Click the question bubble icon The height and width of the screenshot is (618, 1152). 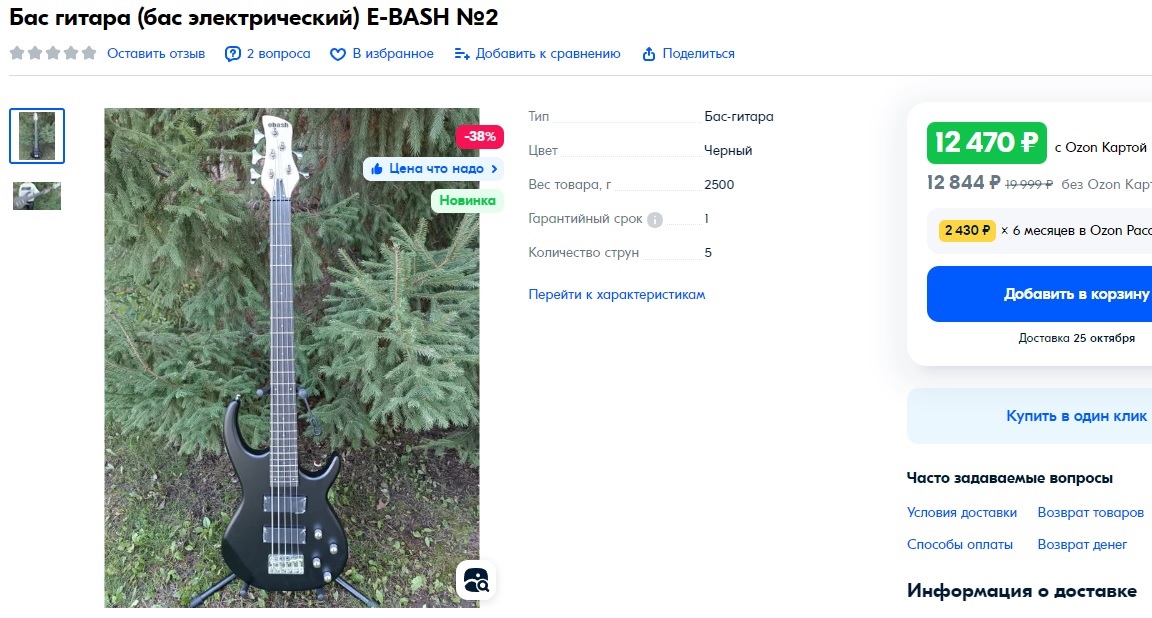pyautogui.click(x=233, y=54)
